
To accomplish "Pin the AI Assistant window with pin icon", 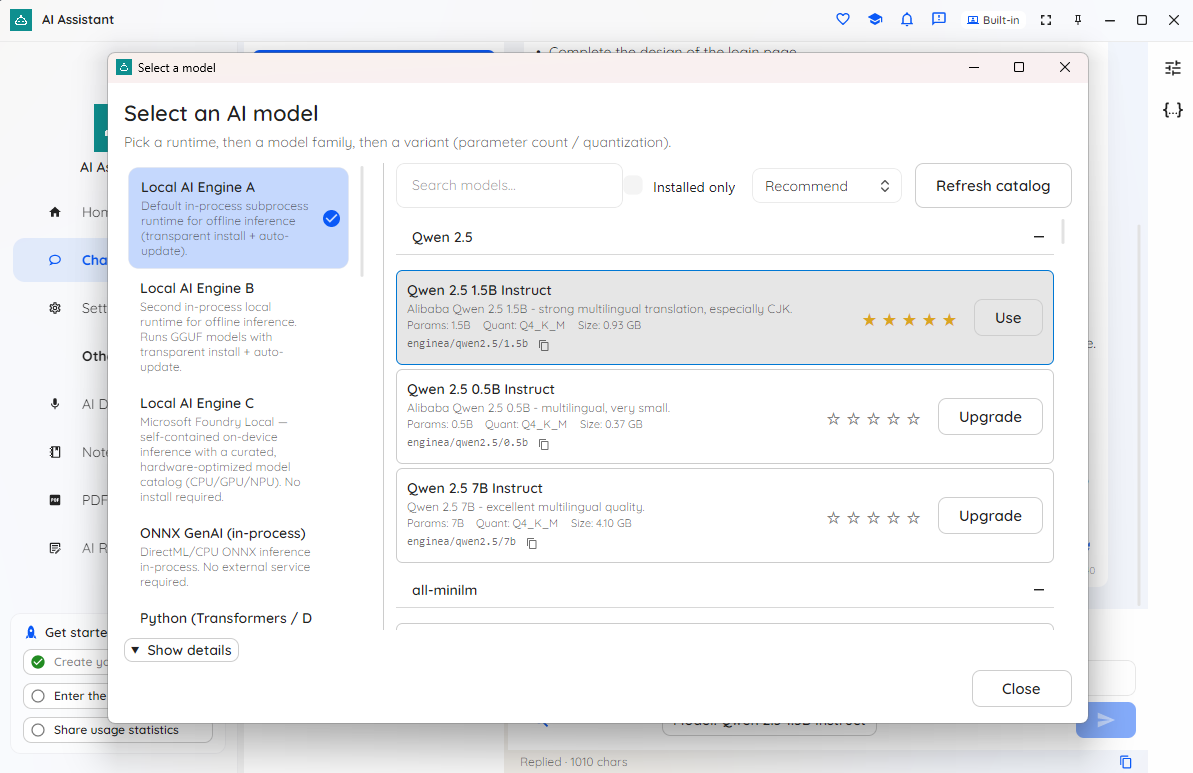I will (1078, 20).
